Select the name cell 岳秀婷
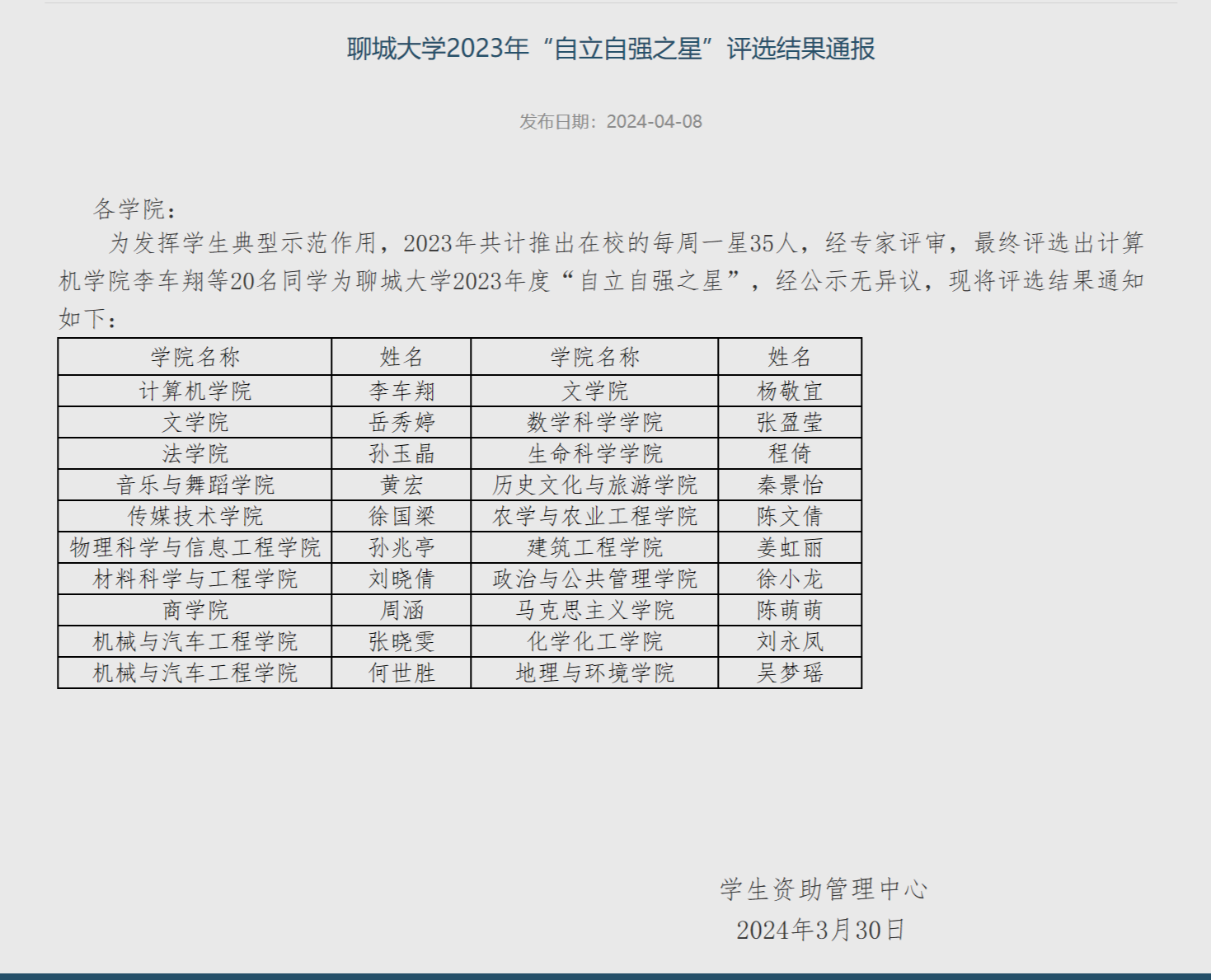Image resolution: width=1211 pixels, height=980 pixels. (x=401, y=422)
